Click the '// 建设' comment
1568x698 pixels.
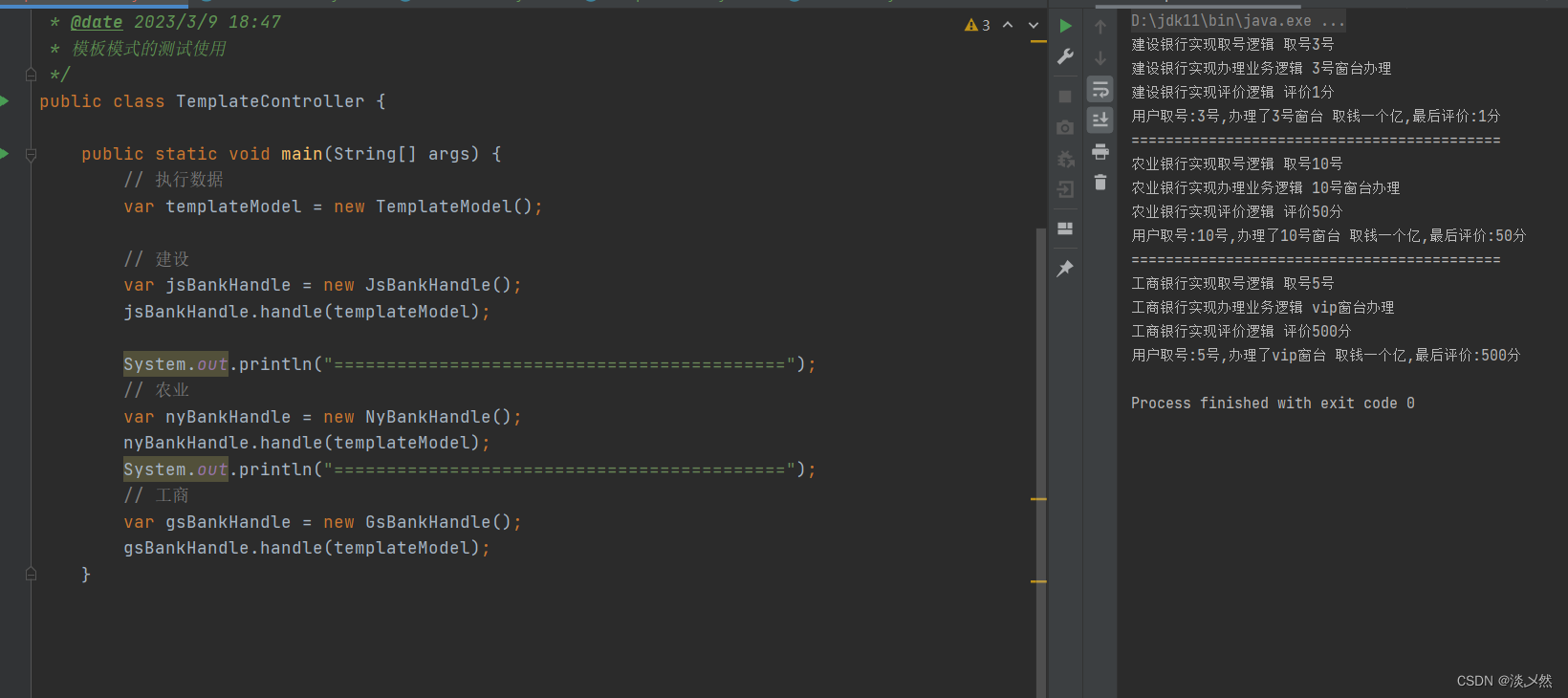point(157,259)
